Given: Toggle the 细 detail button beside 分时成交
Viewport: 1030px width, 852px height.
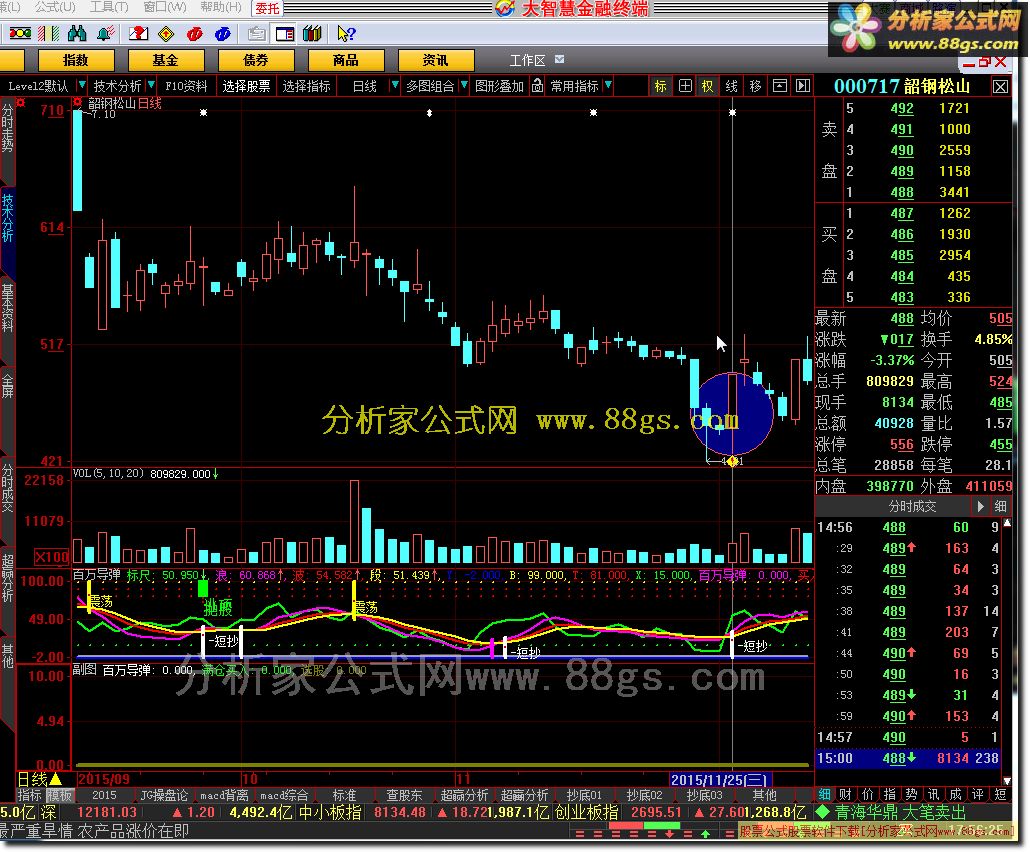Looking at the screenshot, I should (1000, 506).
